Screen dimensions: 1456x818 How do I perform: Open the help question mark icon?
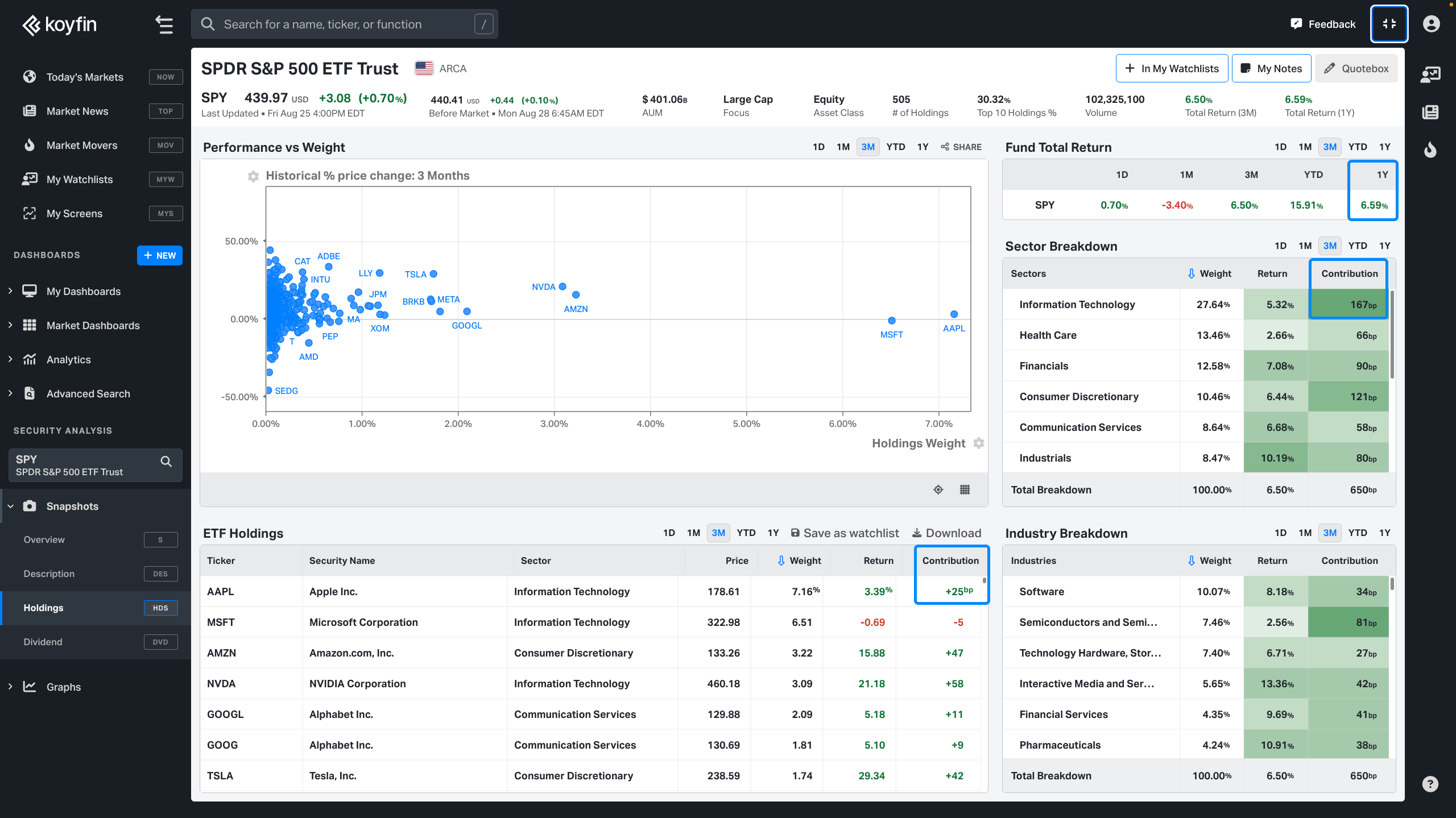point(1430,784)
